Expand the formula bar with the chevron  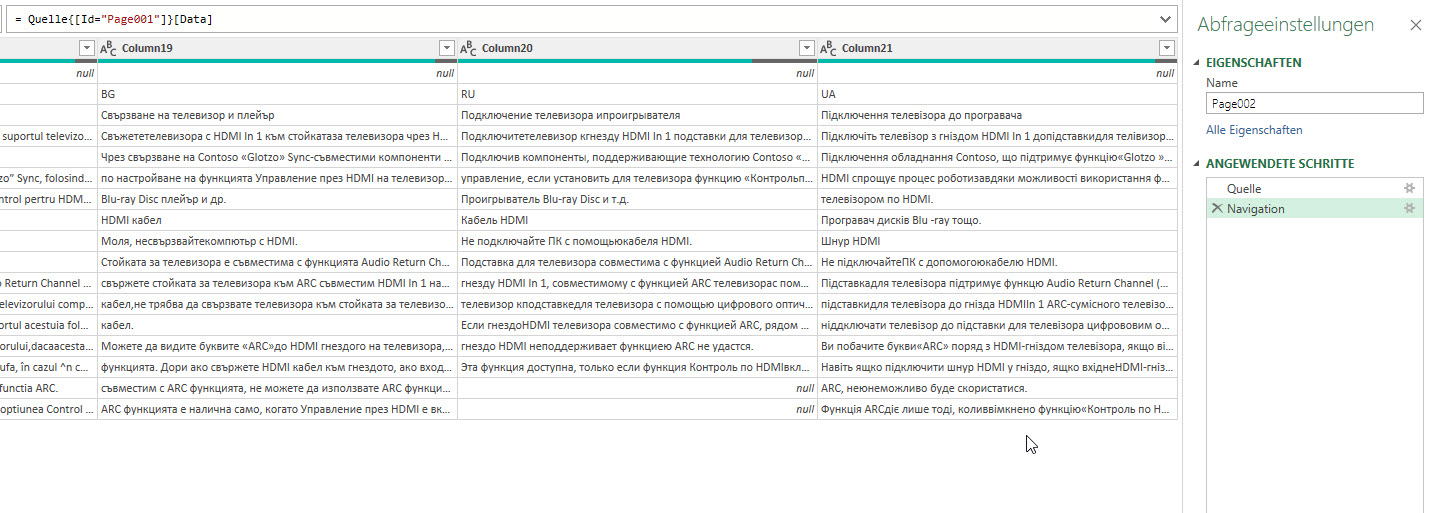[x=1164, y=19]
